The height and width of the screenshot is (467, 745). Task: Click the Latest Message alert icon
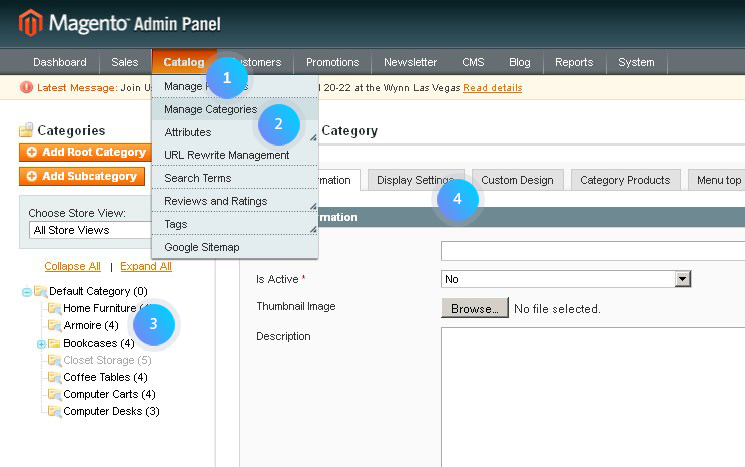coord(26,87)
